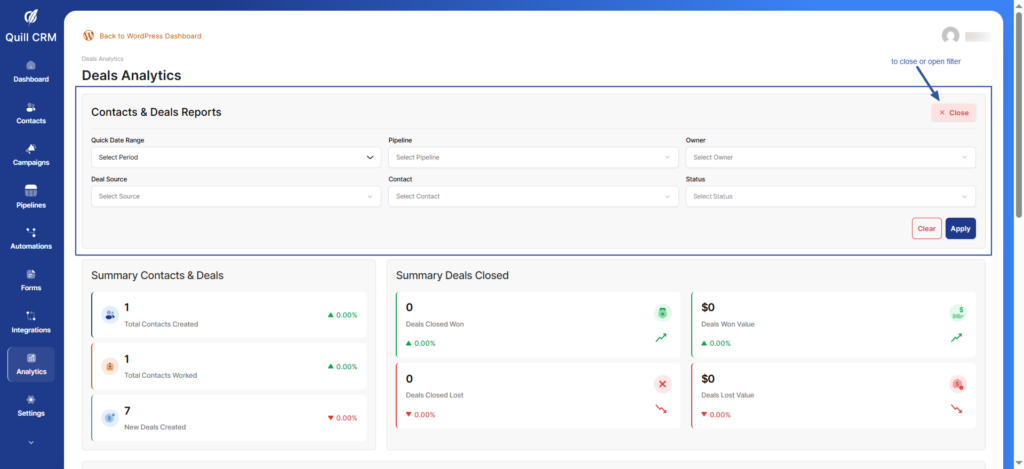Open the Integrations page icon
Viewport: 1024px width, 469px height.
[x=31, y=316]
